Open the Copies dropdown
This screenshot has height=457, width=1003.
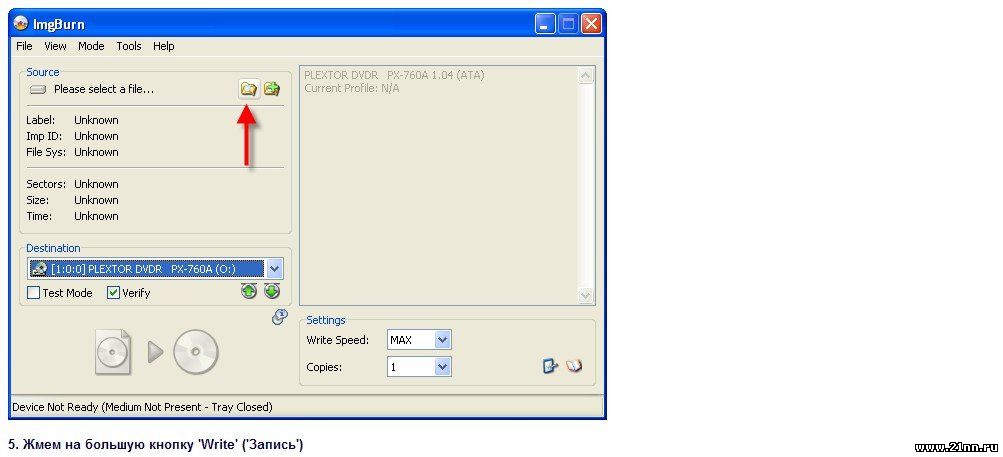(x=443, y=367)
